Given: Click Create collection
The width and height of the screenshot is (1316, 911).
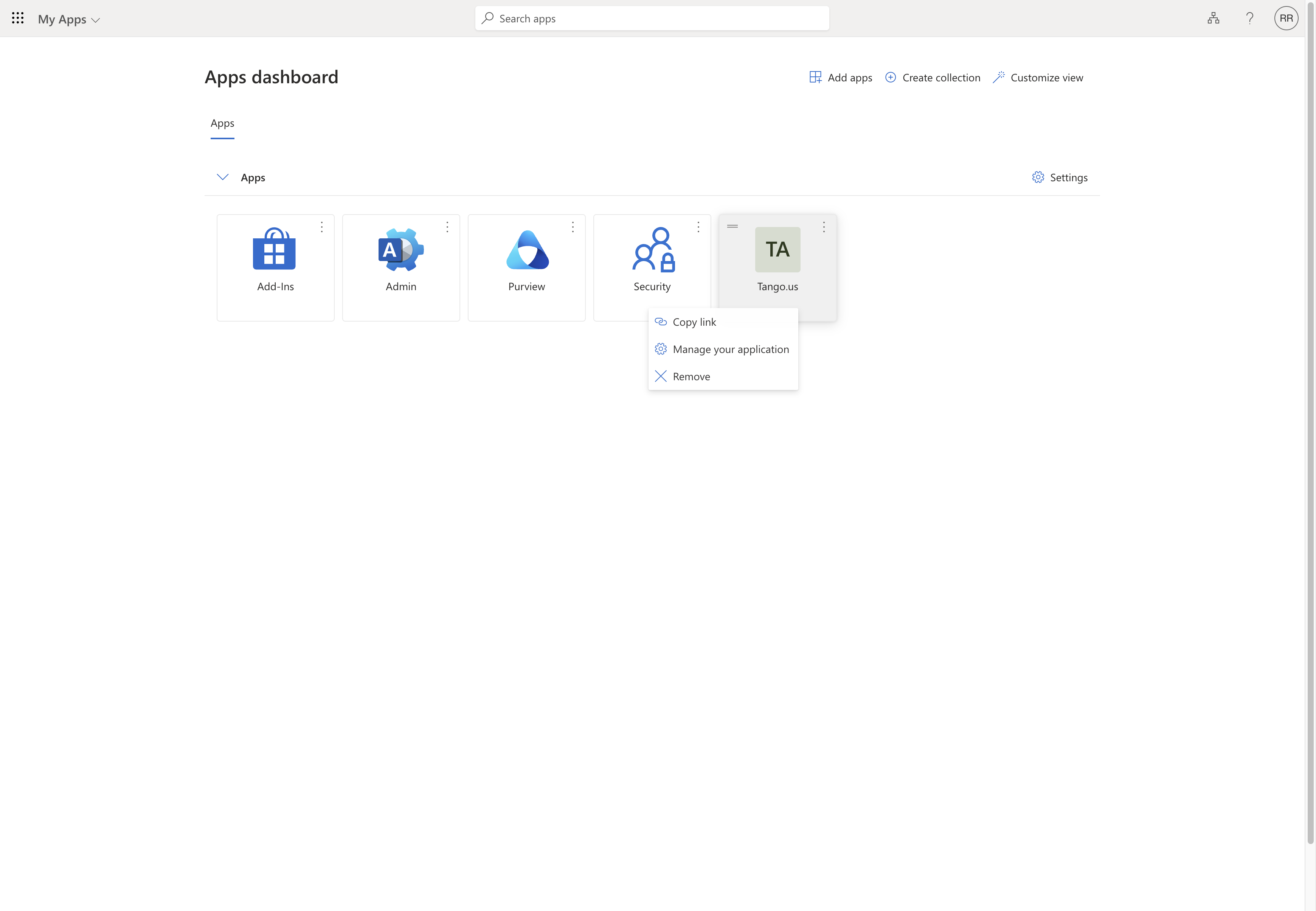Looking at the screenshot, I should tap(933, 77).
